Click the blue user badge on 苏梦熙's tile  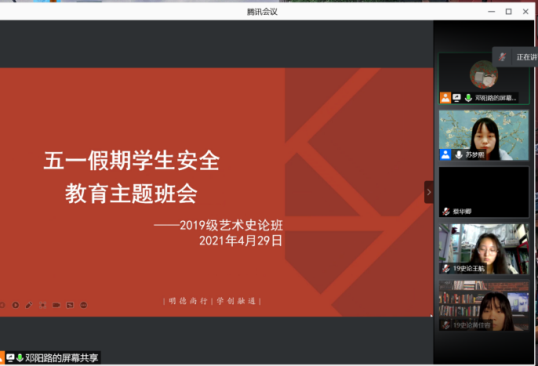445,155
